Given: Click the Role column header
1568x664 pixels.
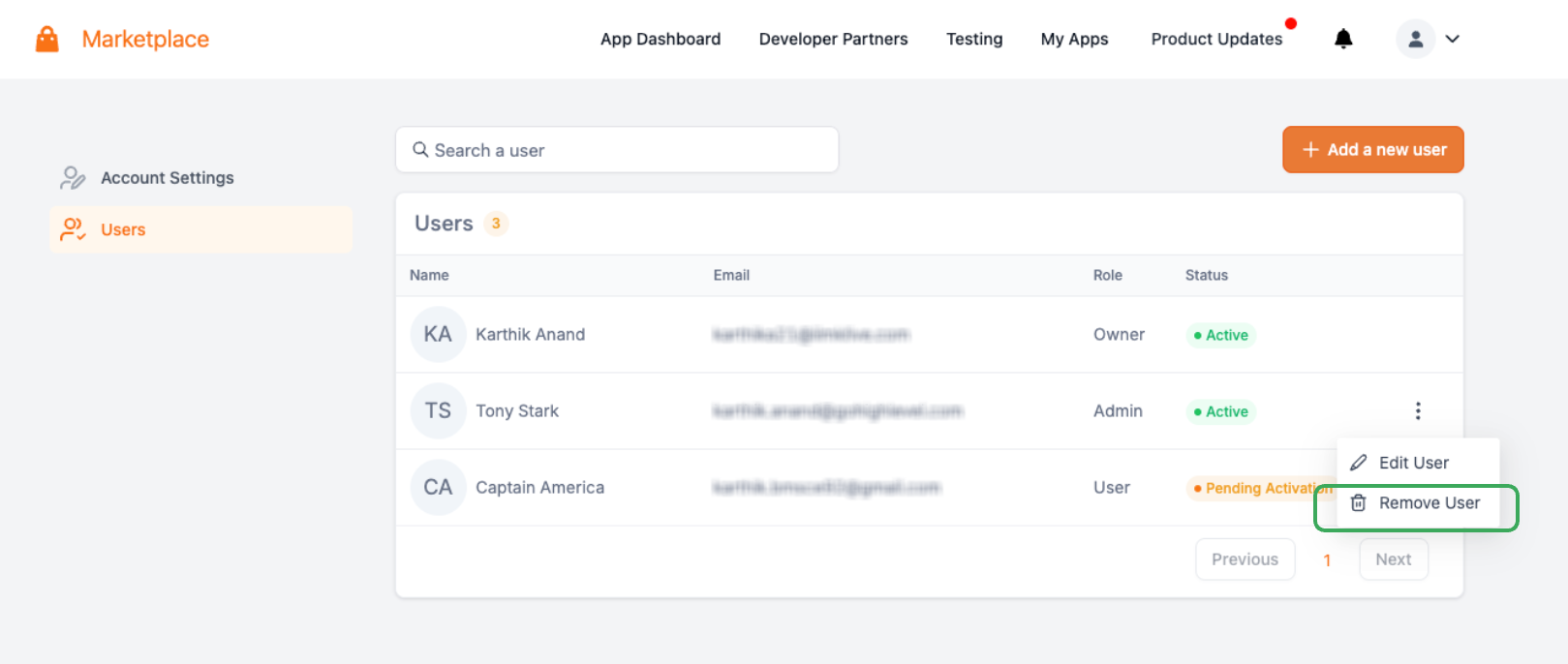Looking at the screenshot, I should [x=1108, y=275].
